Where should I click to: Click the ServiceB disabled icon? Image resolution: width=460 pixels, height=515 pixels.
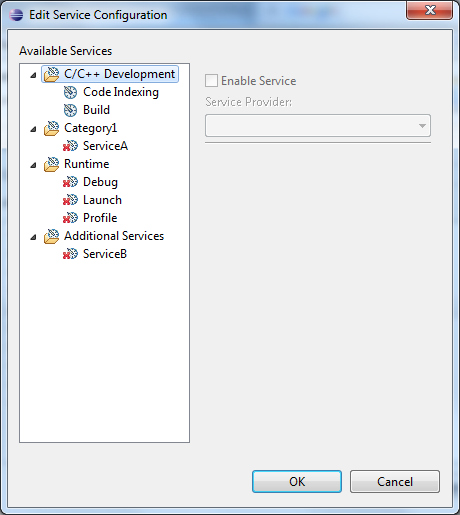(x=70, y=254)
